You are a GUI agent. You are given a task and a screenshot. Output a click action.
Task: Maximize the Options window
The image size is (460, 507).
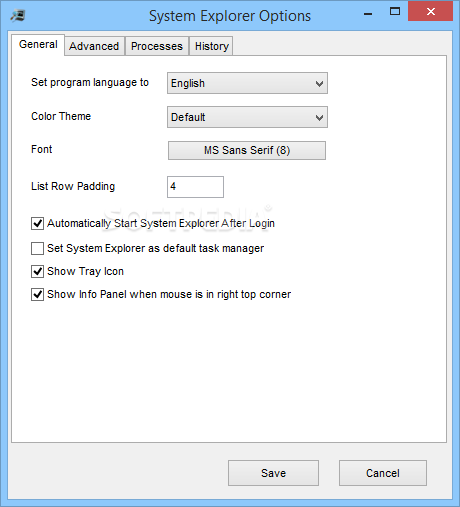395,12
